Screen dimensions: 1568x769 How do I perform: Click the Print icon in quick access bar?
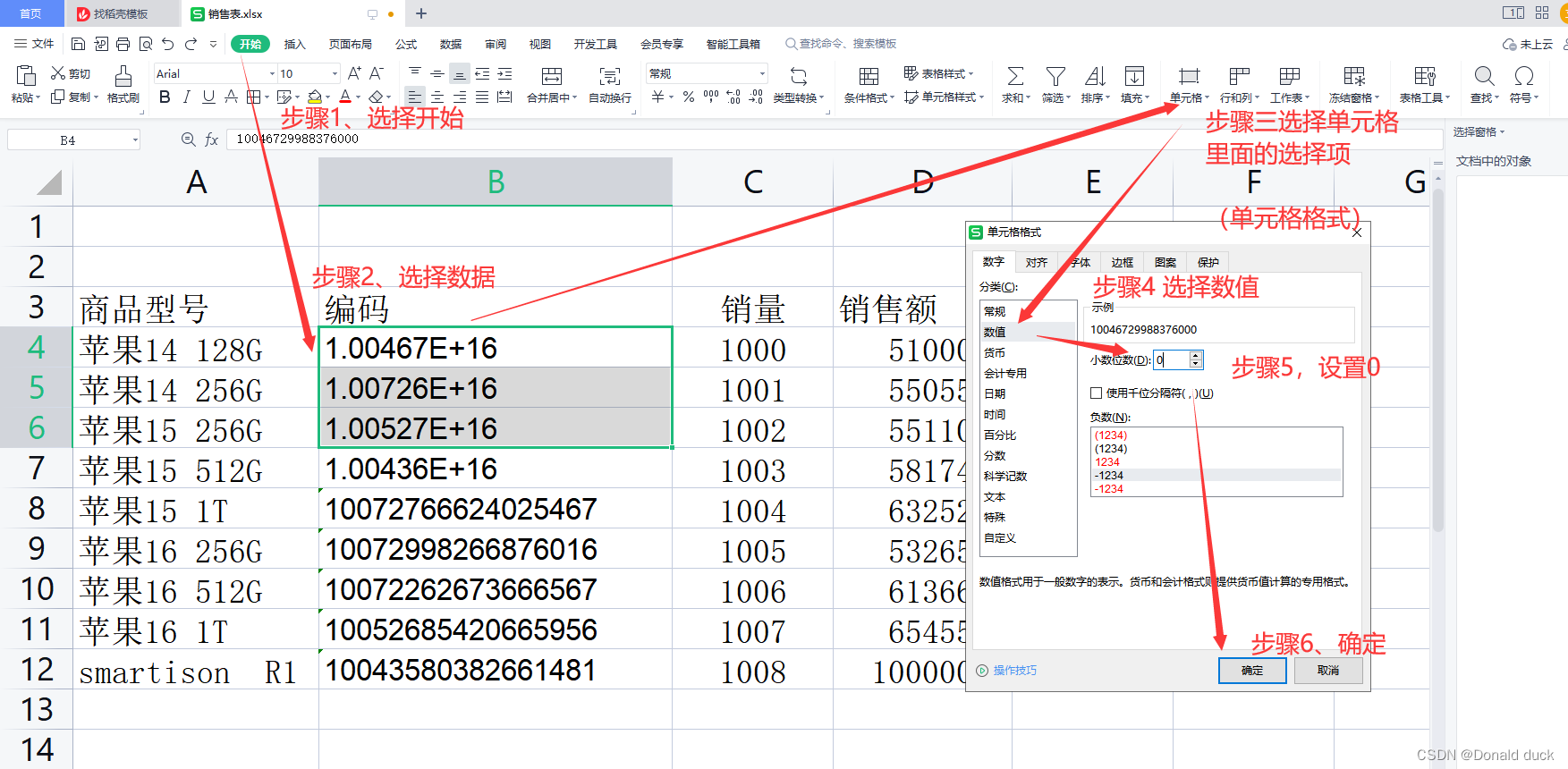(123, 44)
